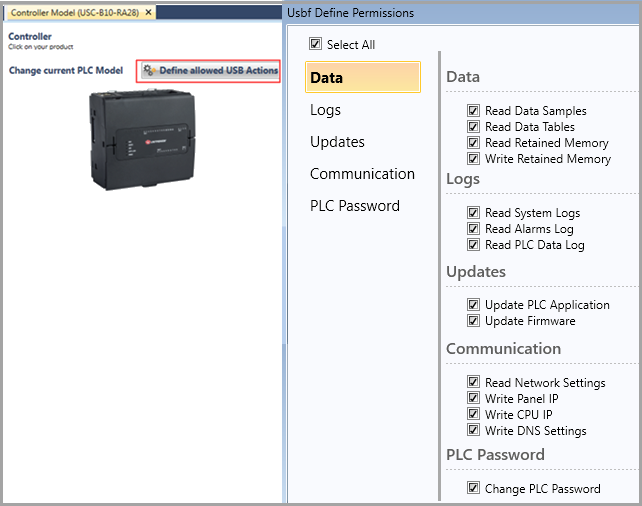Toggle Read Alarms Log checkbox

click(x=473, y=229)
